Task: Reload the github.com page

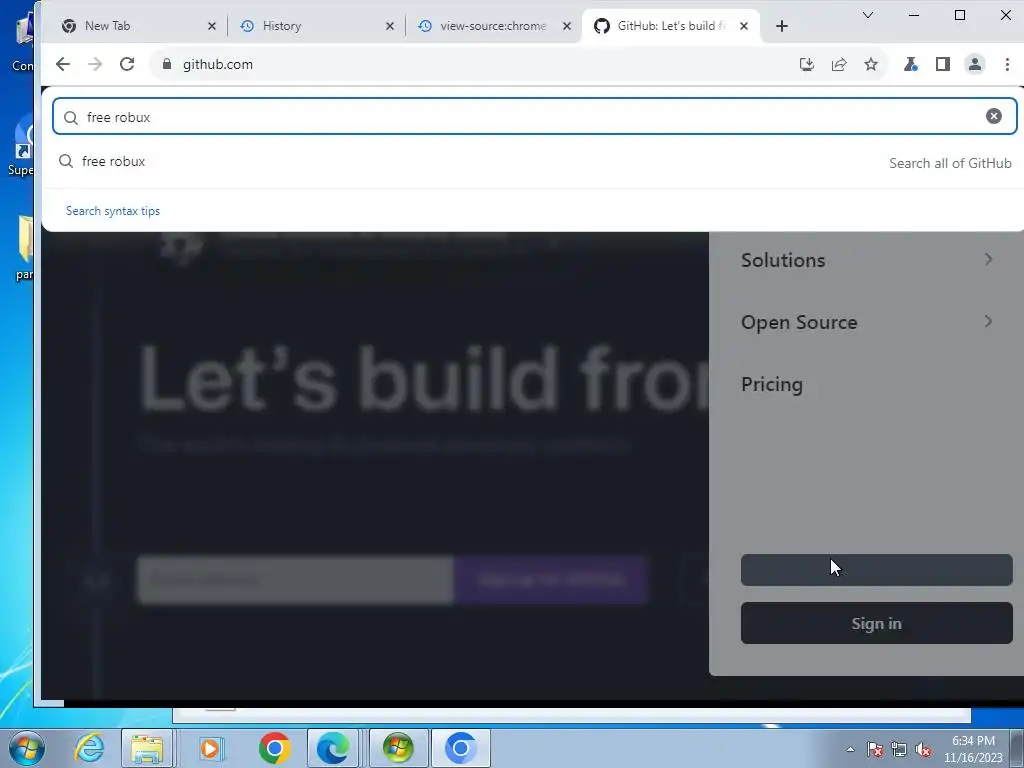Action: (127, 64)
